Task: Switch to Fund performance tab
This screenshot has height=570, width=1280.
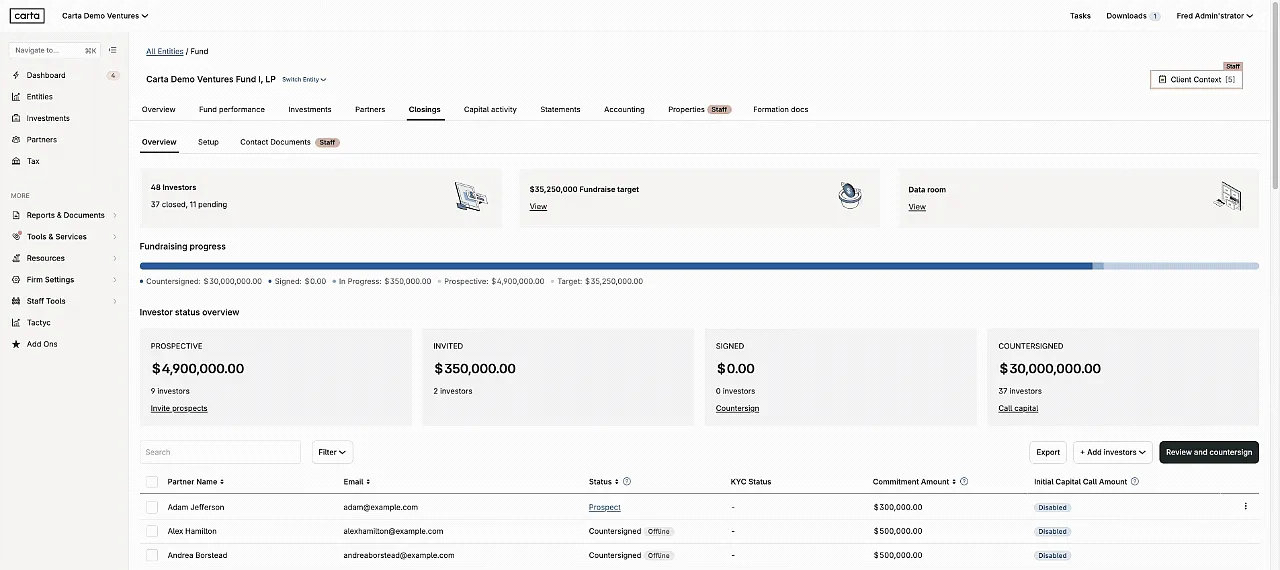Action: coord(232,109)
